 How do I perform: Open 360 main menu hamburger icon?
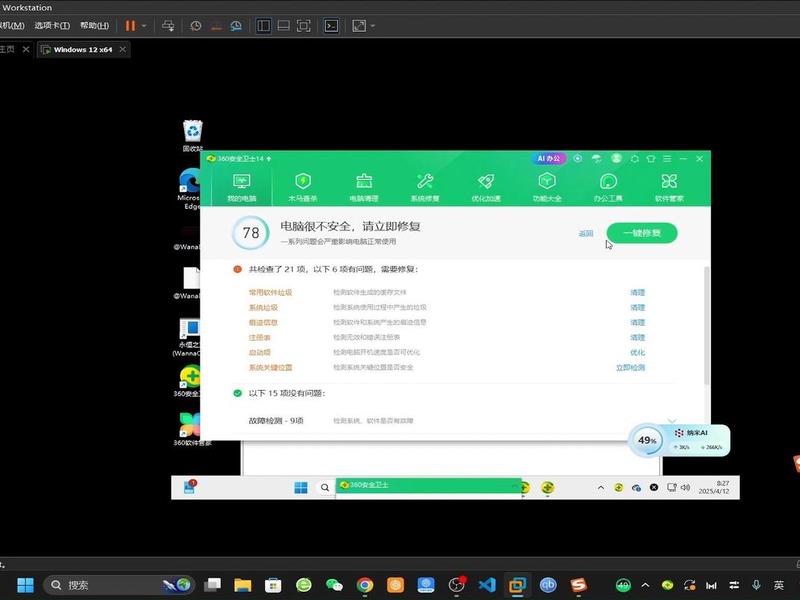[667, 159]
